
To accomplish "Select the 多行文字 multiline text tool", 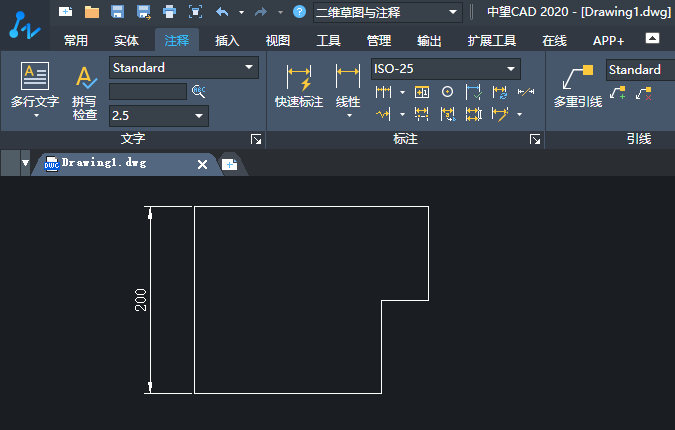I will [x=35, y=86].
